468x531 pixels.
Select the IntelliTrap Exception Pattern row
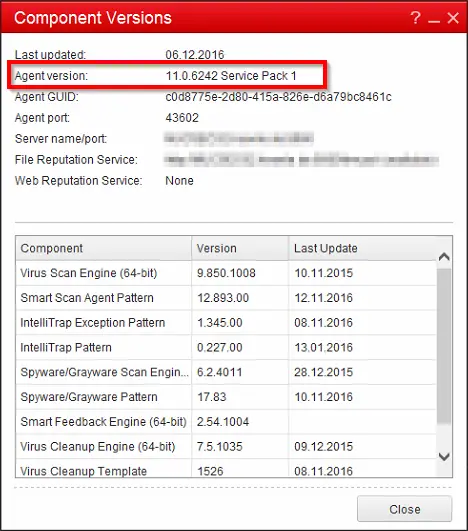226,322
